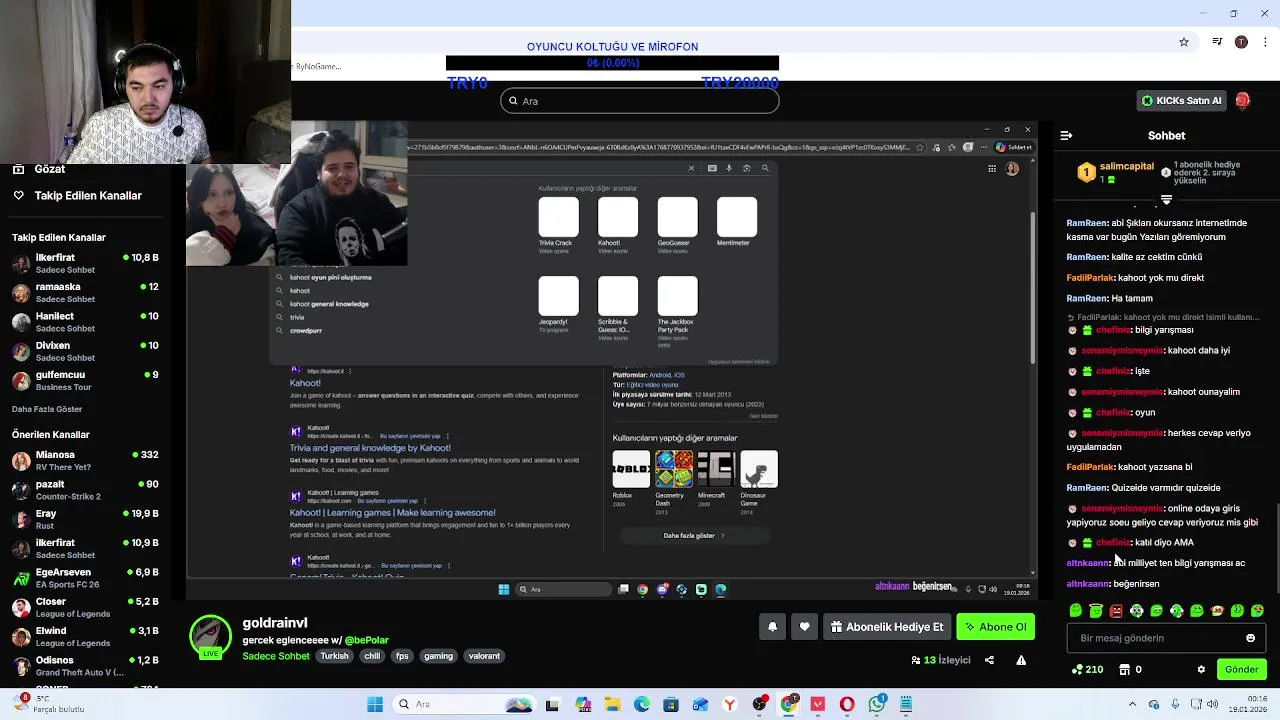
Task: Open Mianosa RV There Yet channel
Action: (85, 461)
